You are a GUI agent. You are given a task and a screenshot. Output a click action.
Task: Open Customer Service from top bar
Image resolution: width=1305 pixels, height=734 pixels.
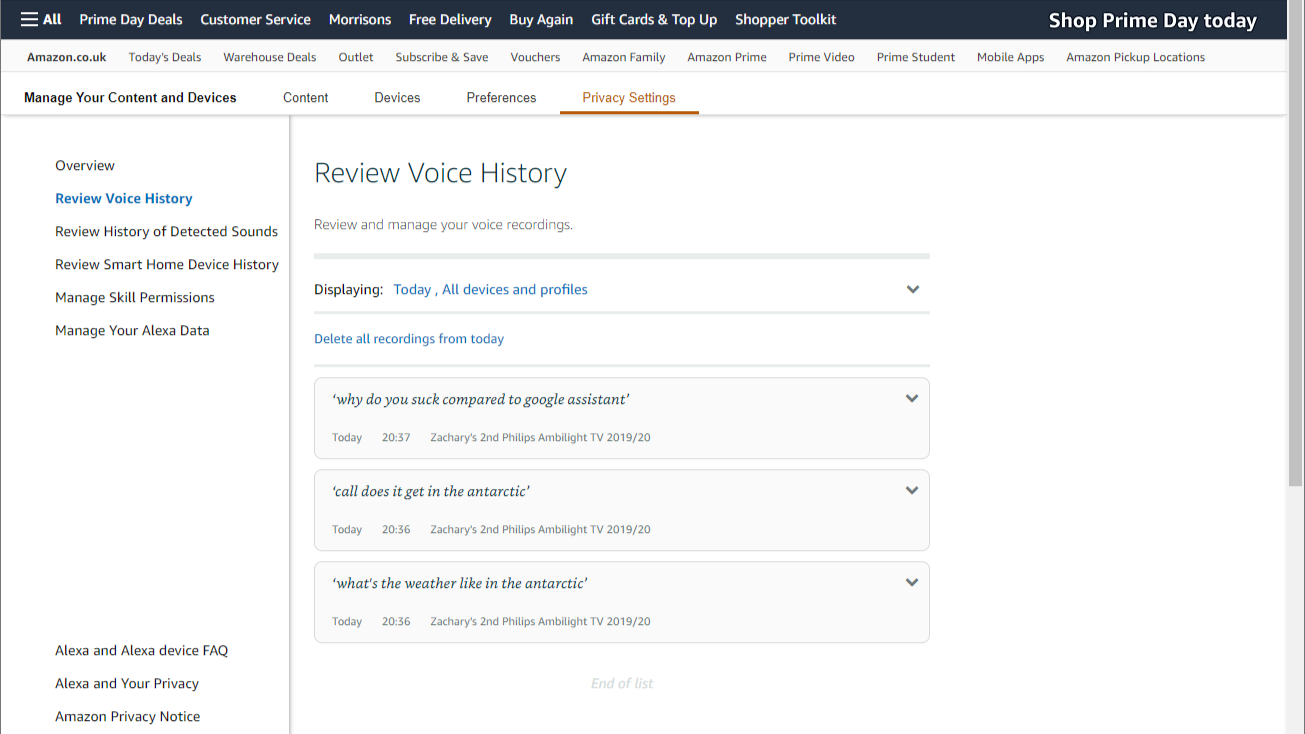pos(255,19)
